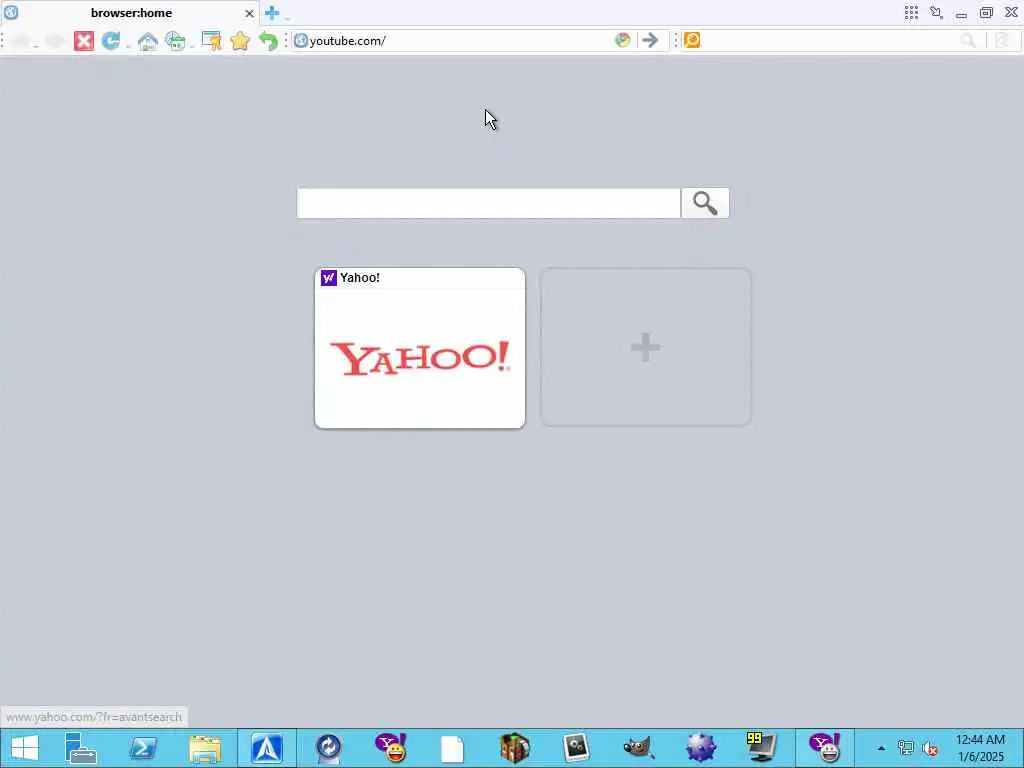Click the diagonal arrow icon in title bar
Screen dimensions: 1024x768
(936, 12)
